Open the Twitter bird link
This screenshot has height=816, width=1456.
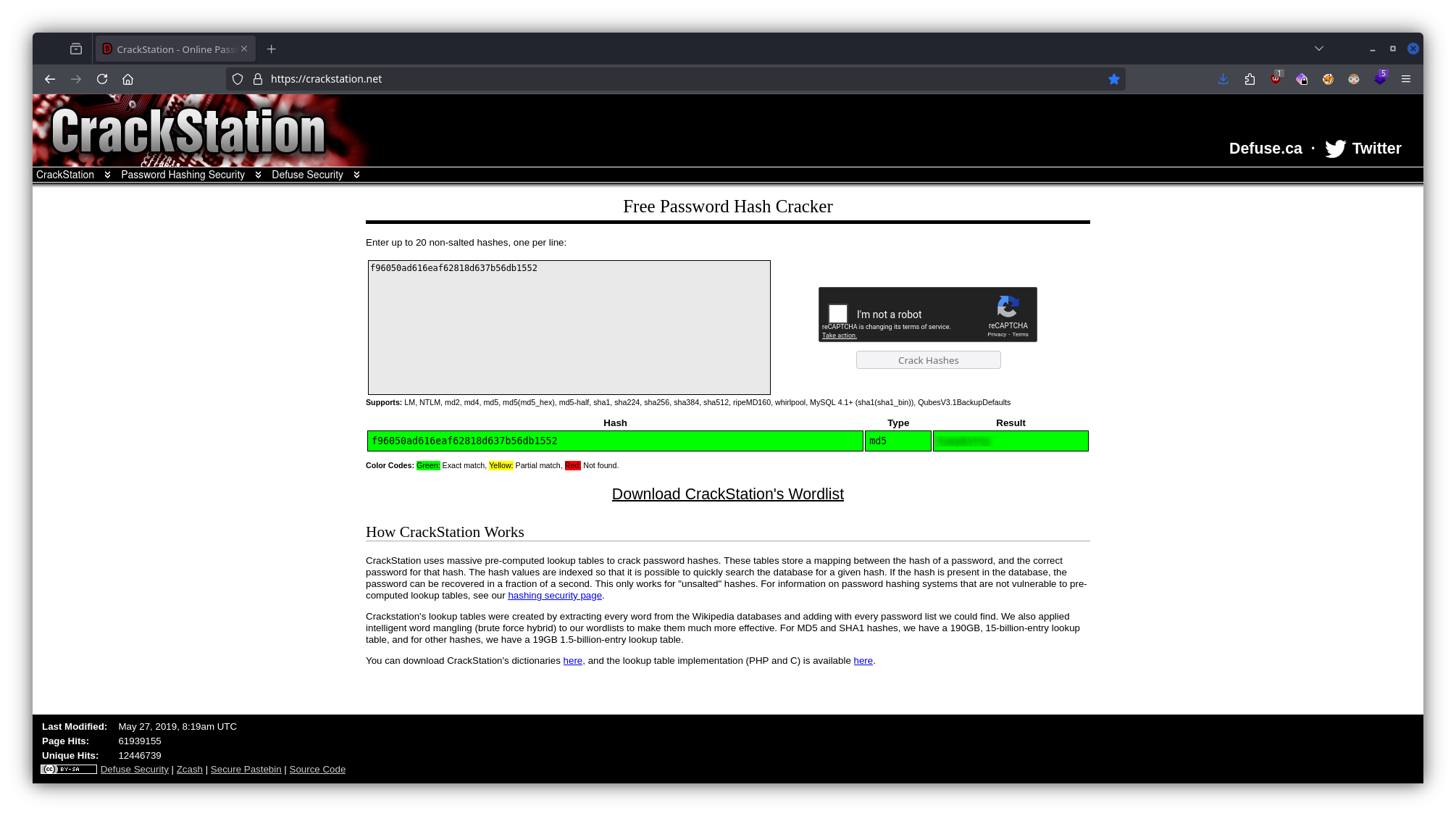(1363, 149)
